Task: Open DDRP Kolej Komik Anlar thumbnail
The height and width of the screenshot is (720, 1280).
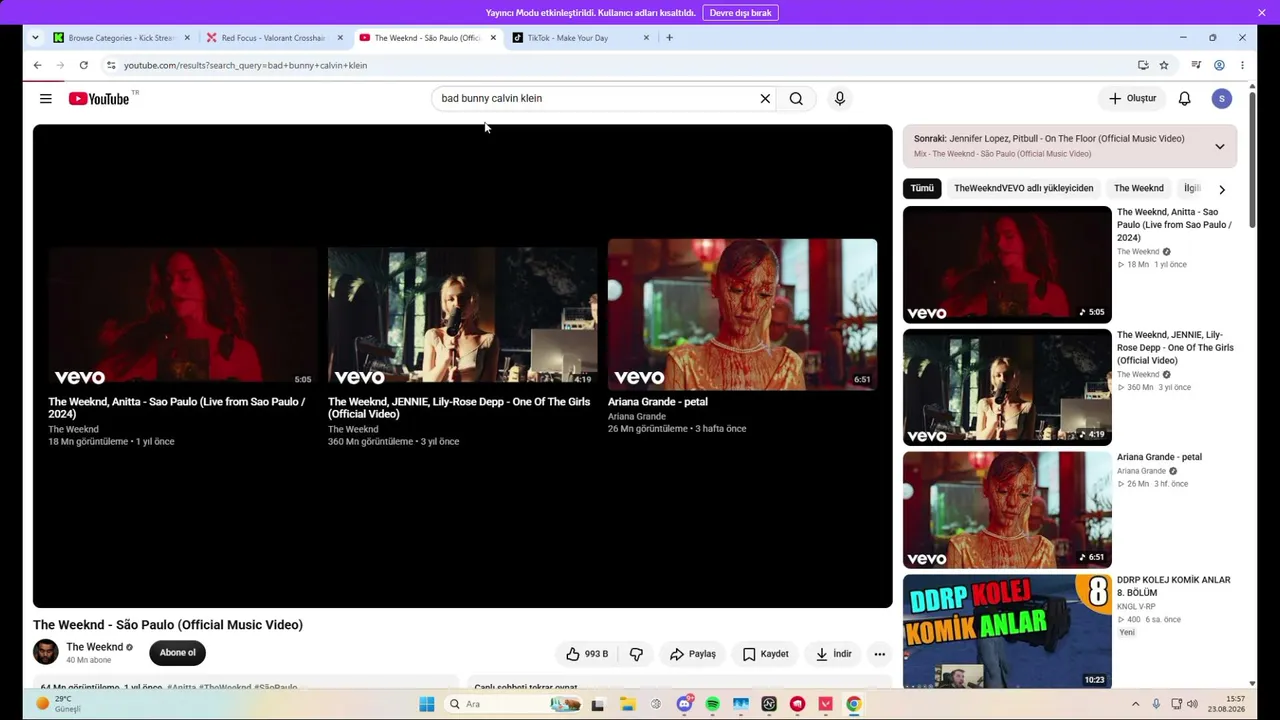Action: pyautogui.click(x=1007, y=632)
